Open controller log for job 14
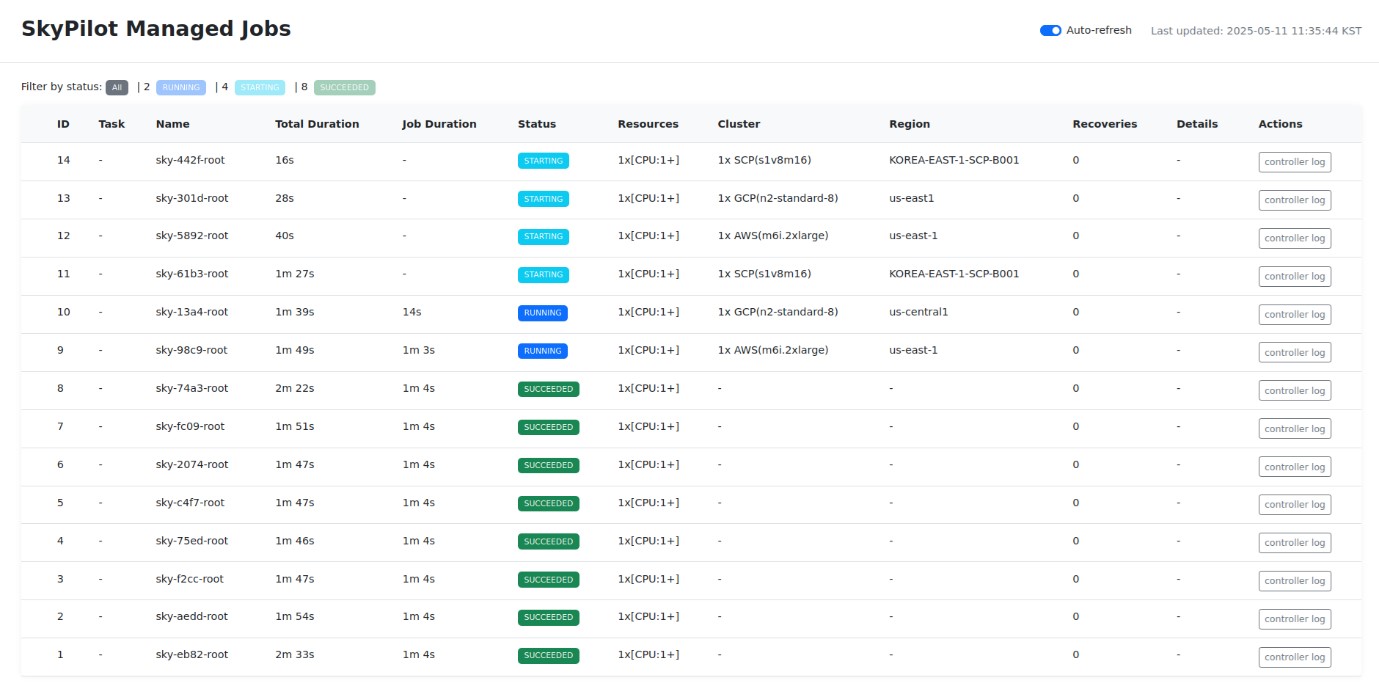The height and width of the screenshot is (697, 1379). pyautogui.click(x=1294, y=162)
